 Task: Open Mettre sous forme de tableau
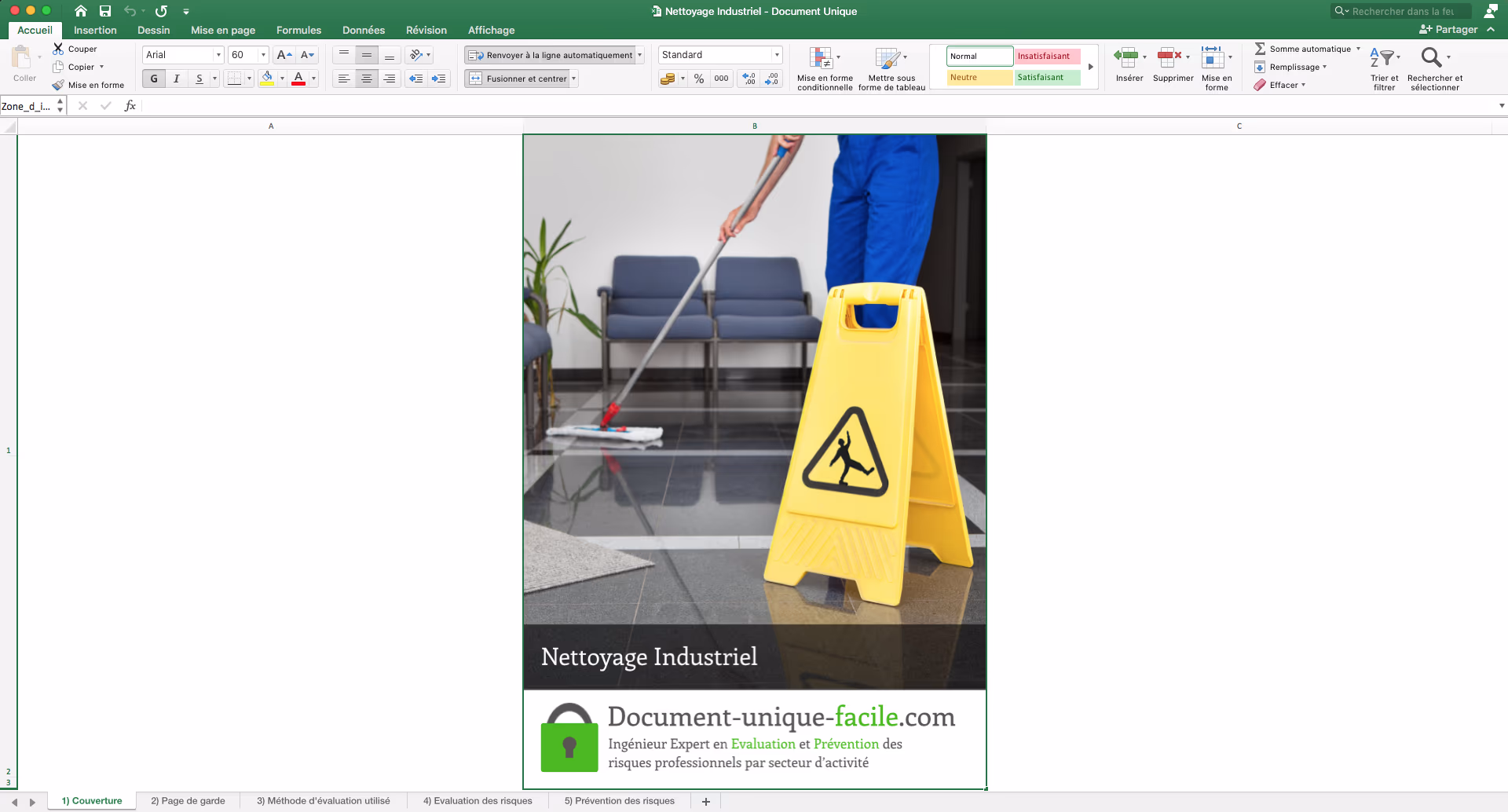coord(891,68)
